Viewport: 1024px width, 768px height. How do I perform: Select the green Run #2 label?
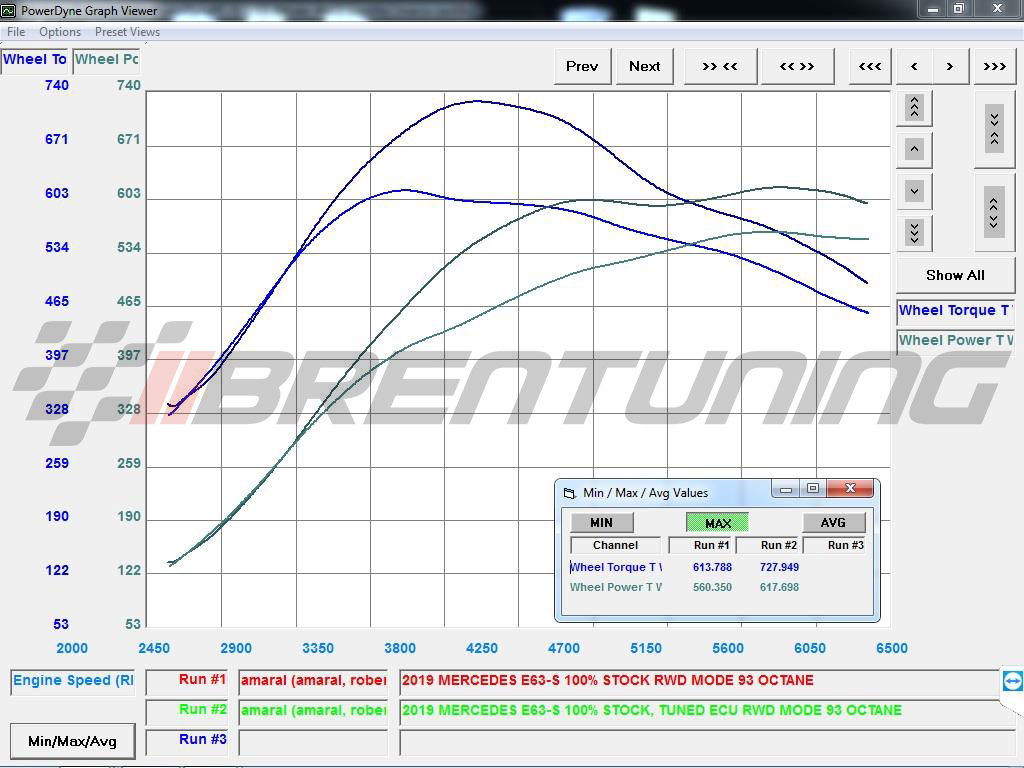click(x=187, y=710)
